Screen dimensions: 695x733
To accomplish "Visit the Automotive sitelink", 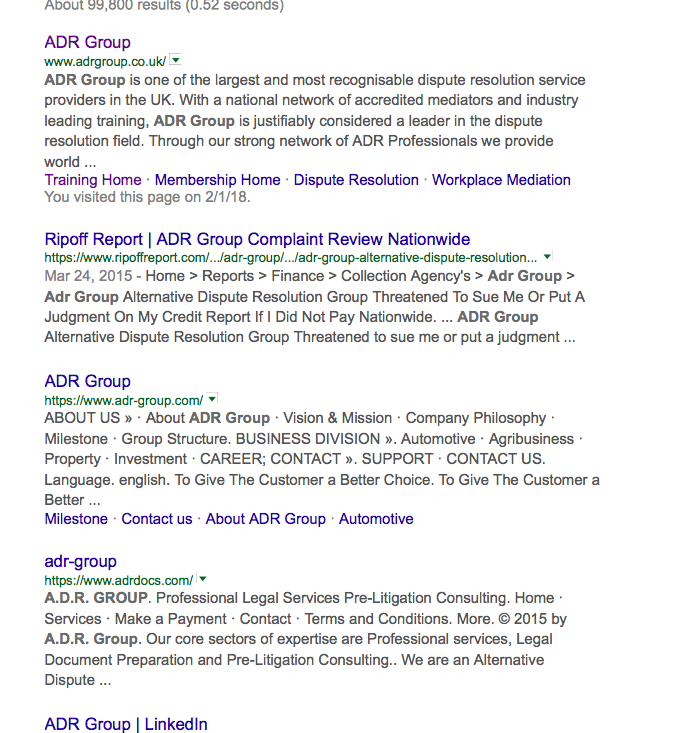I will [376, 519].
